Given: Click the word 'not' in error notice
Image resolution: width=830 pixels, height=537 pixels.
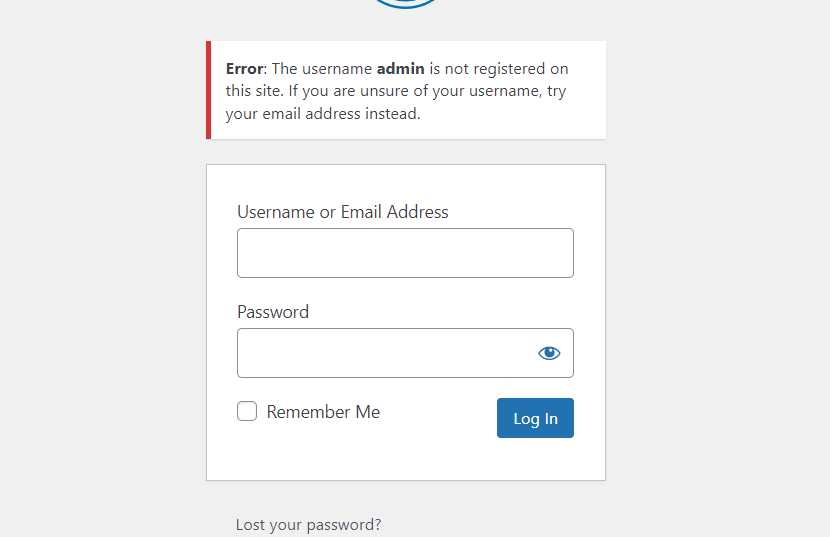Looking at the screenshot, I should pyautogui.click(x=458, y=69).
